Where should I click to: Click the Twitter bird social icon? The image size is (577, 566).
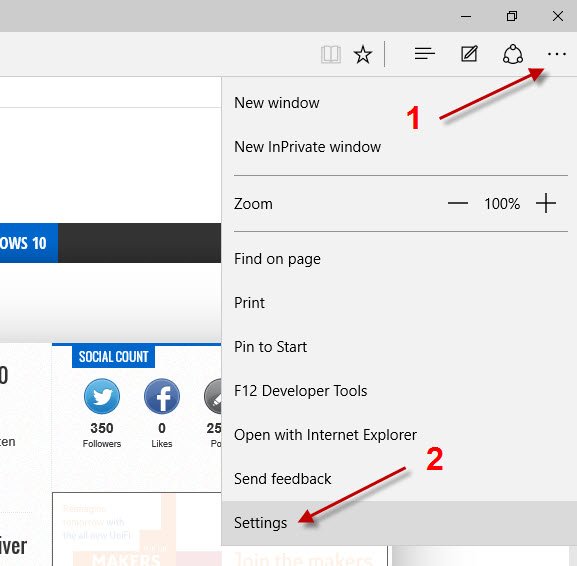pyautogui.click(x=102, y=396)
